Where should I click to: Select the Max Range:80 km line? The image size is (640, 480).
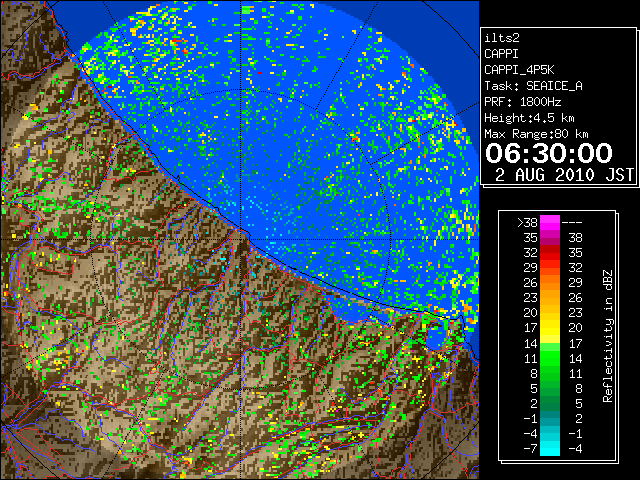536,134
